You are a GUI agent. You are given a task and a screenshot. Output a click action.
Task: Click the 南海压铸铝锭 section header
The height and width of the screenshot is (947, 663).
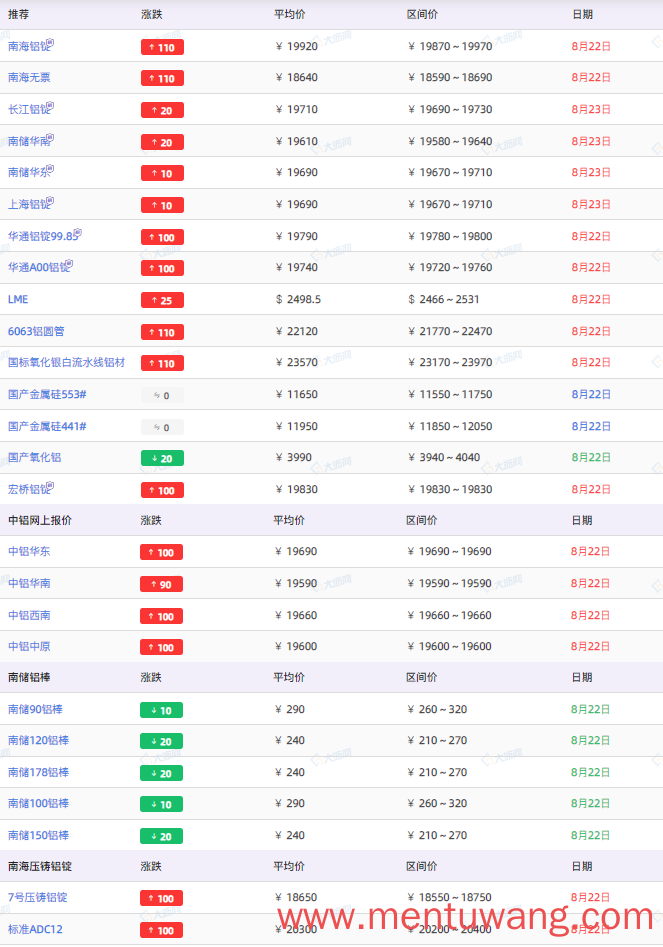click(x=40, y=867)
